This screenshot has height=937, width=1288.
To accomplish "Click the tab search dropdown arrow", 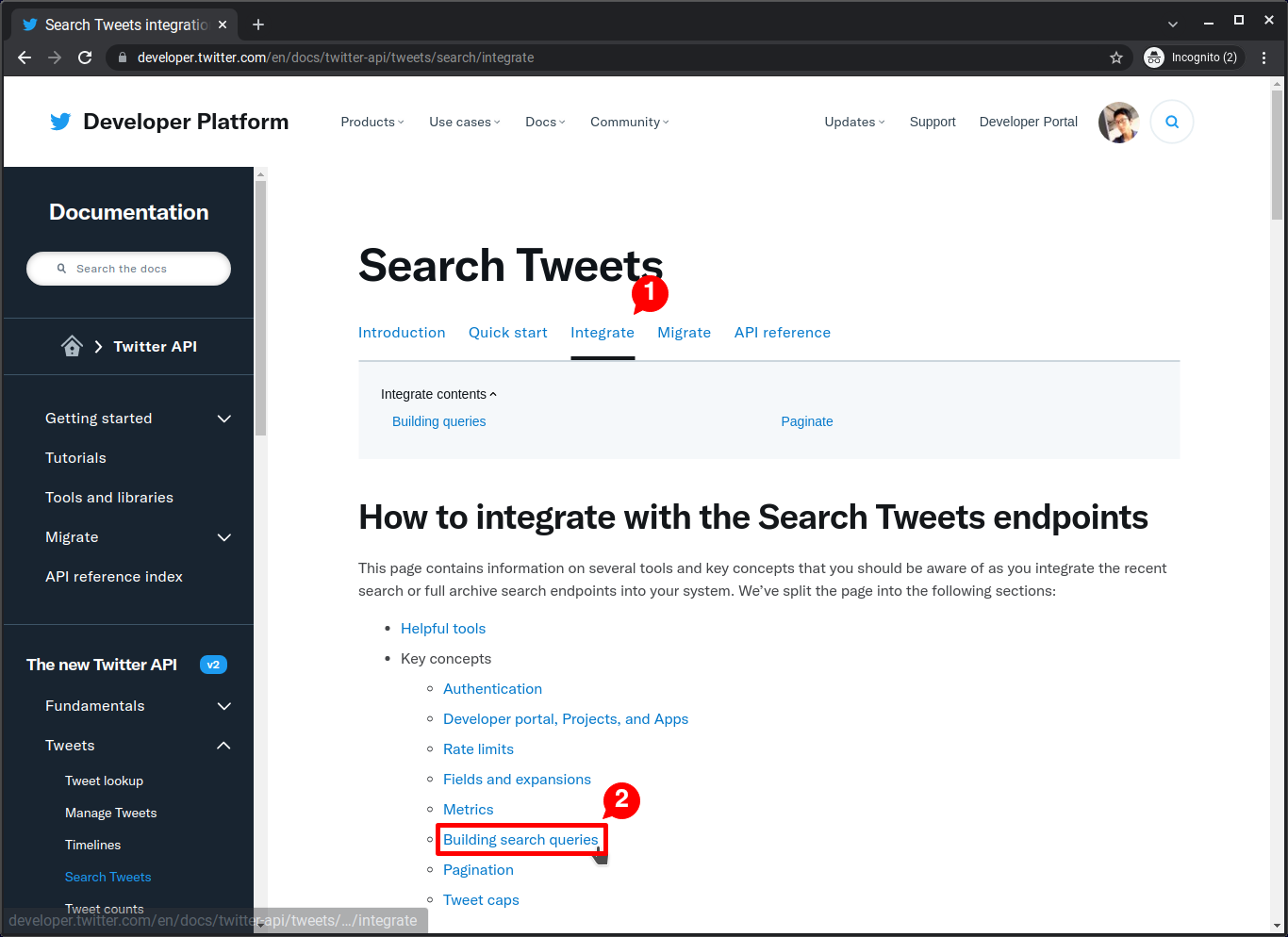I will click(1173, 25).
